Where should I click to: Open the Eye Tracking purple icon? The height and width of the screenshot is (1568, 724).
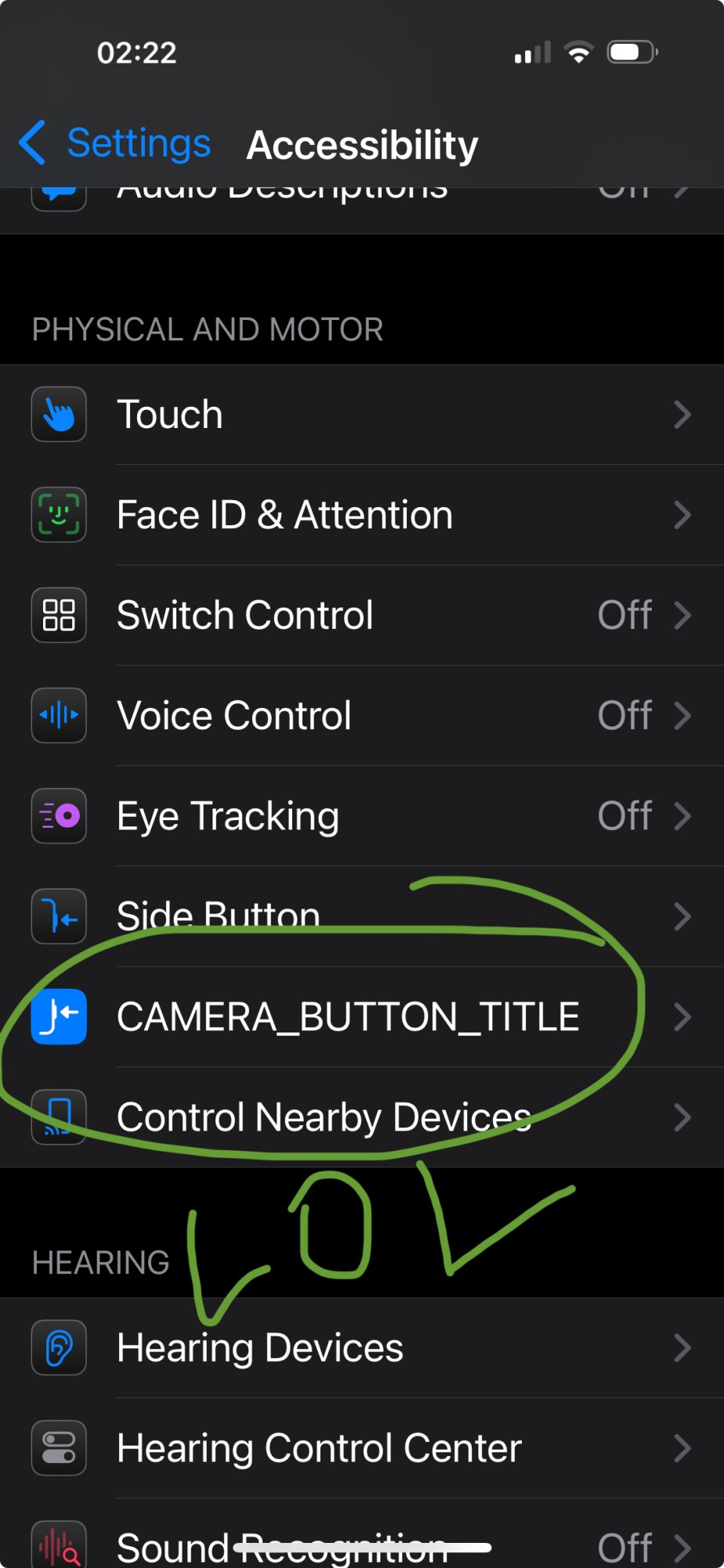[59, 815]
